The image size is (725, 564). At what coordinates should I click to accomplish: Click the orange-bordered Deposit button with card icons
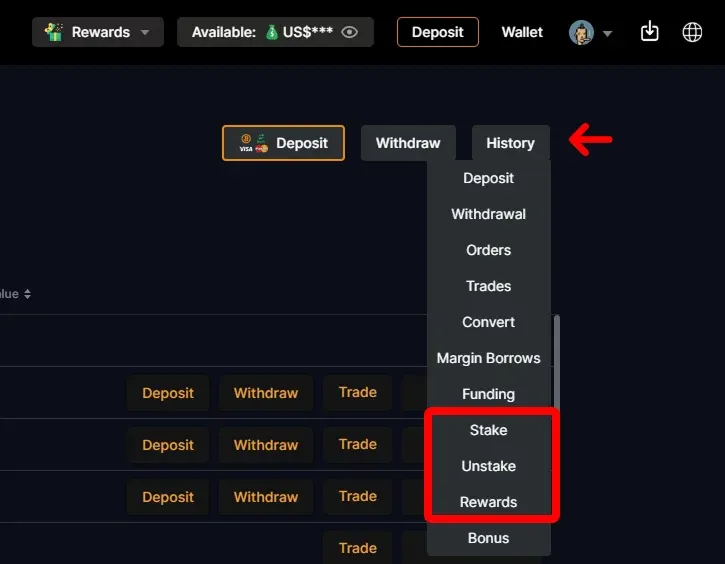click(x=283, y=143)
